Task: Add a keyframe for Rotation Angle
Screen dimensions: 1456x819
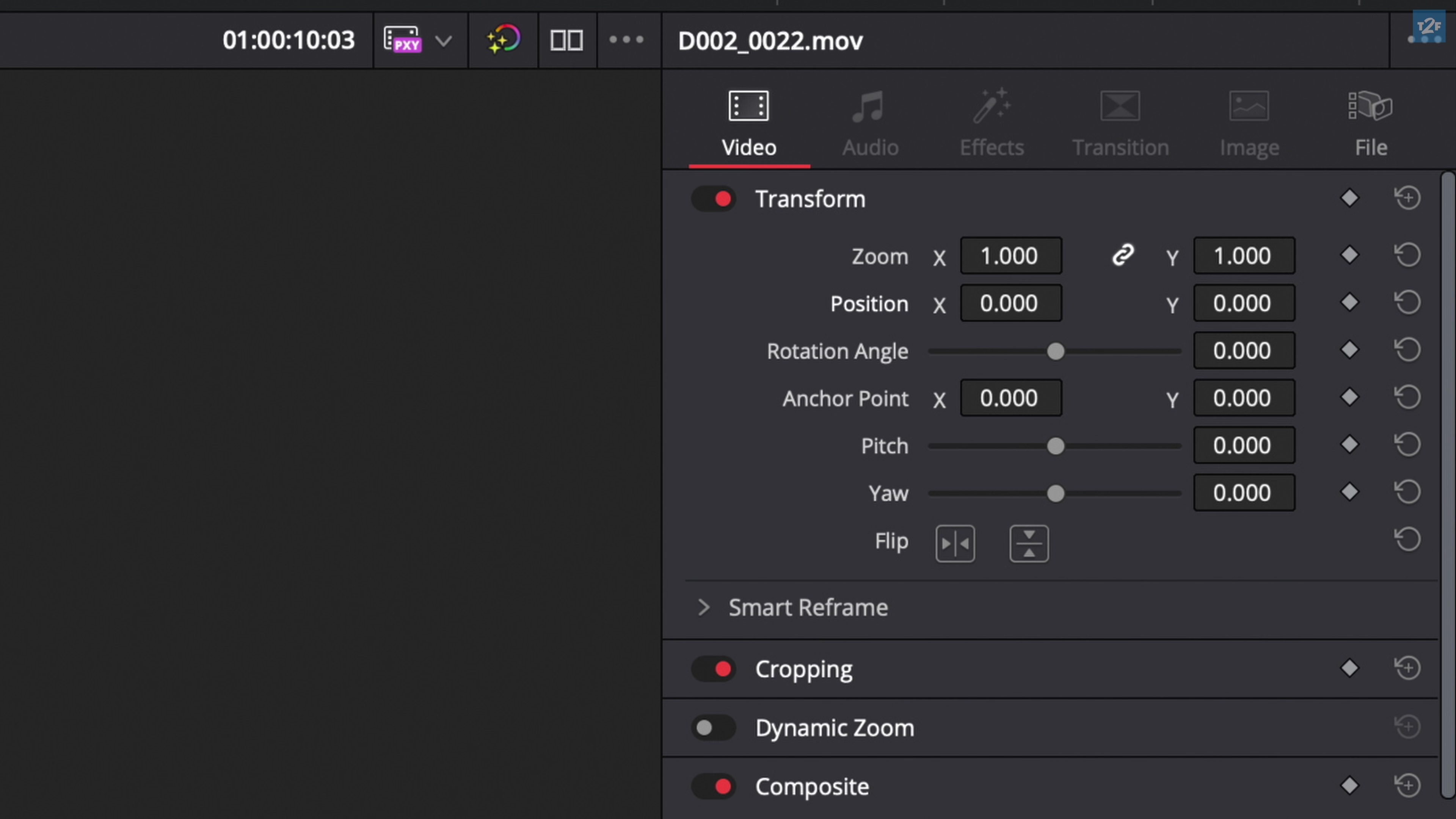Action: point(1349,350)
